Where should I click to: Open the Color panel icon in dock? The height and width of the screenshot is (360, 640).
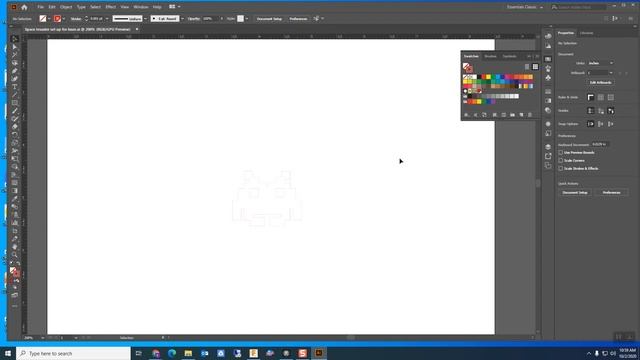click(548, 36)
